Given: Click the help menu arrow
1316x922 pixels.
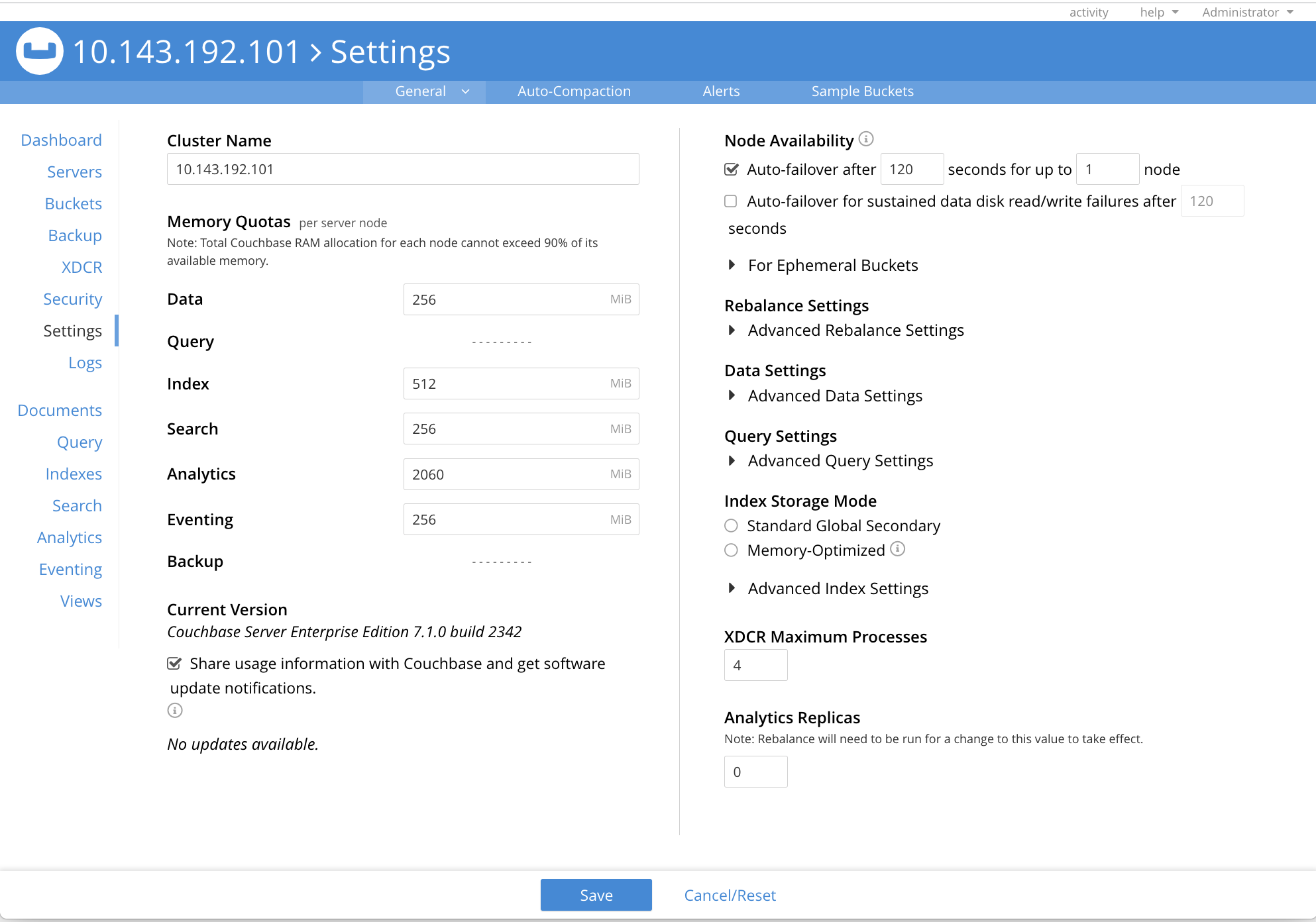Looking at the screenshot, I should [1176, 12].
